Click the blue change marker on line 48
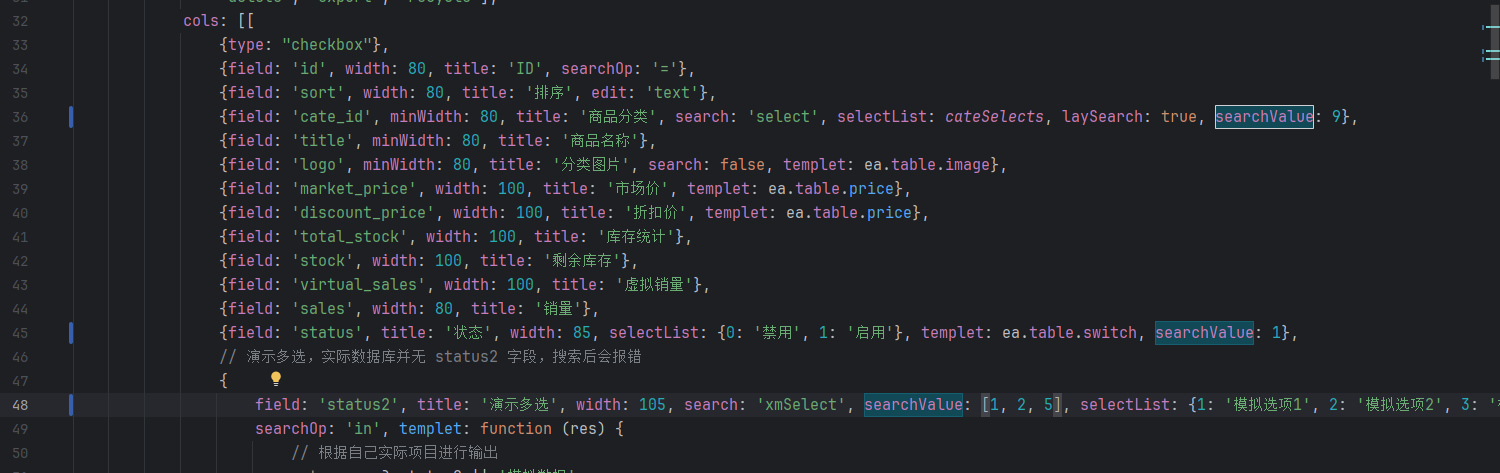The width and height of the screenshot is (1500, 473). (x=71, y=405)
